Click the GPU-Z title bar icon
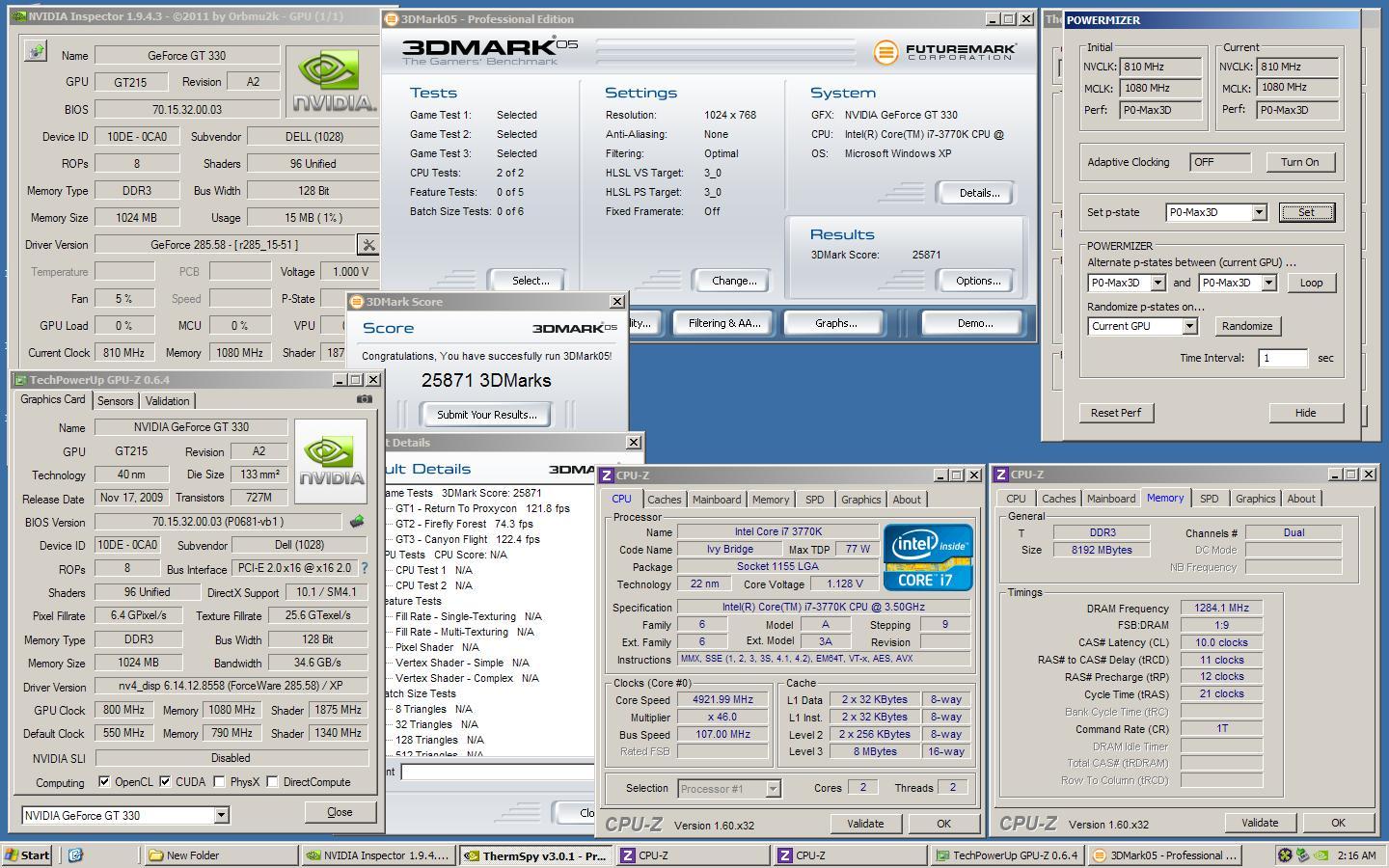The width and height of the screenshot is (1389, 868). (20, 380)
